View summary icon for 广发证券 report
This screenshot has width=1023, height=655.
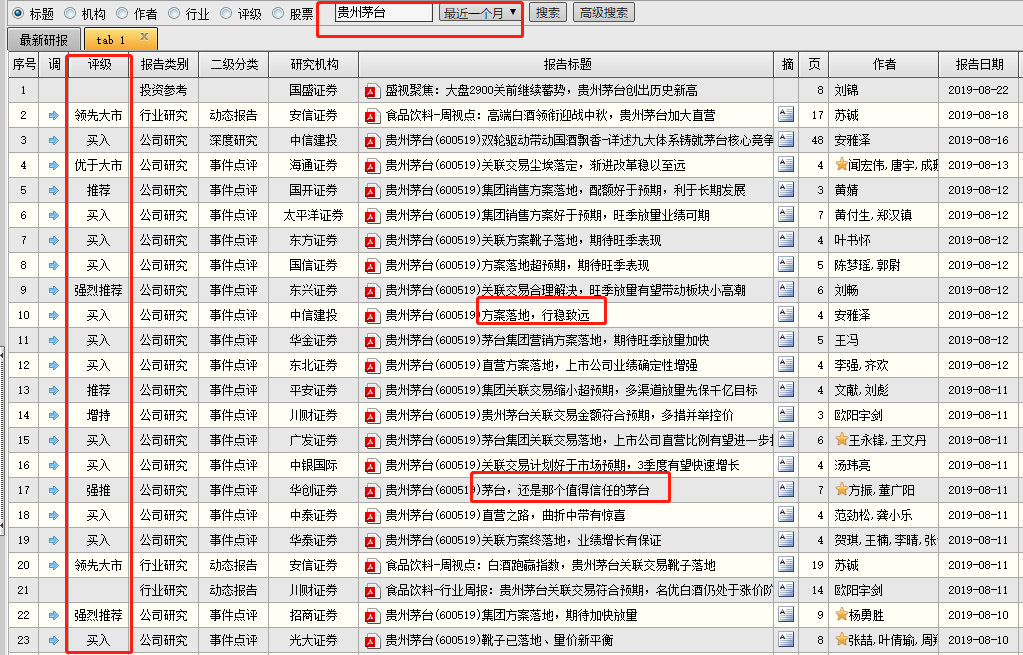tap(786, 440)
